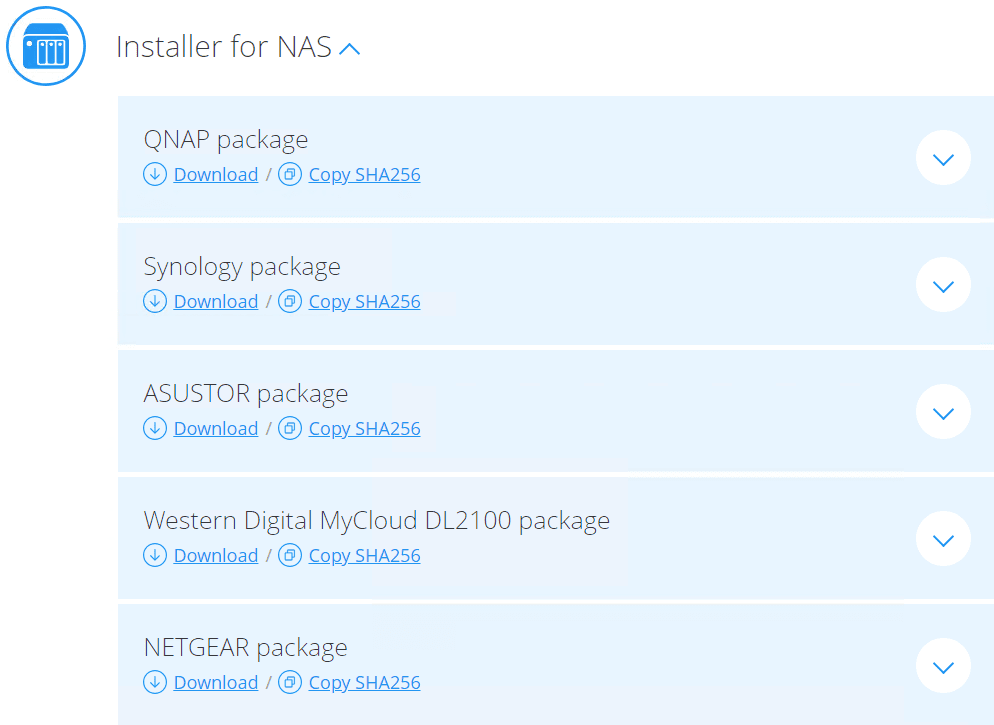This screenshot has width=994, height=725.
Task: Download the Western Digital MyCloud DL2100 package
Action: click(215, 555)
